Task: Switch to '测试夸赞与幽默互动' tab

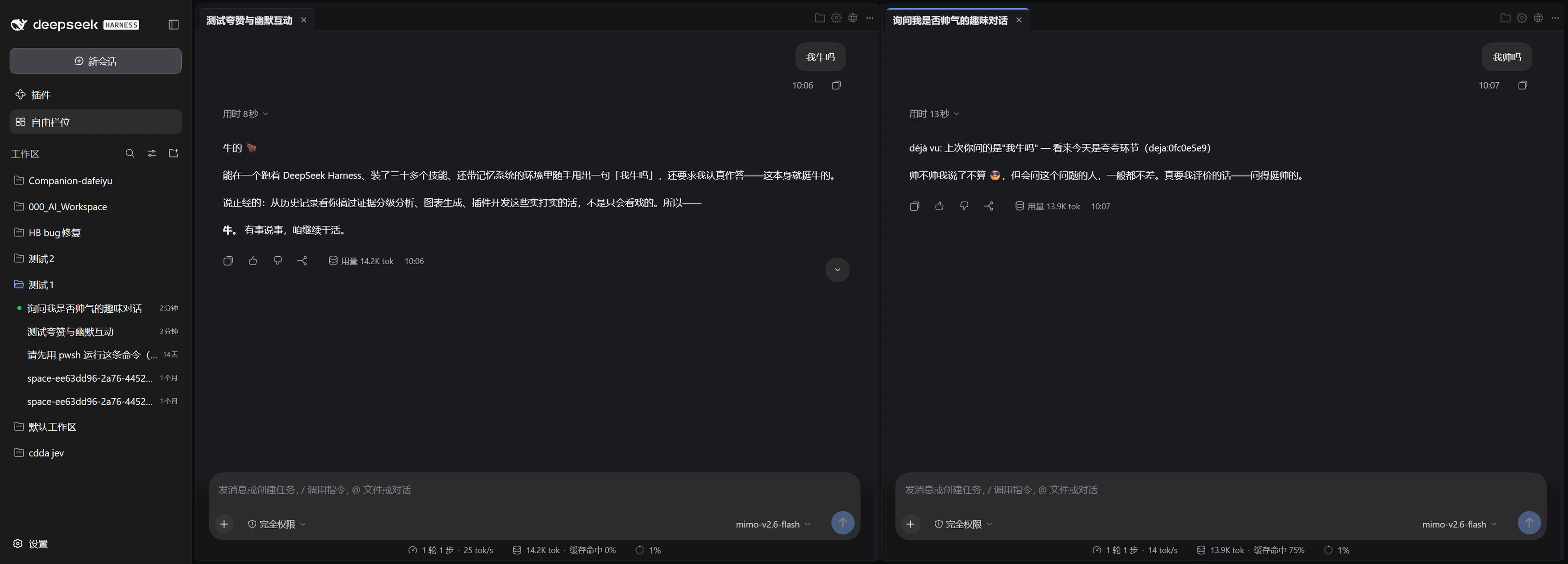Action: coord(250,20)
